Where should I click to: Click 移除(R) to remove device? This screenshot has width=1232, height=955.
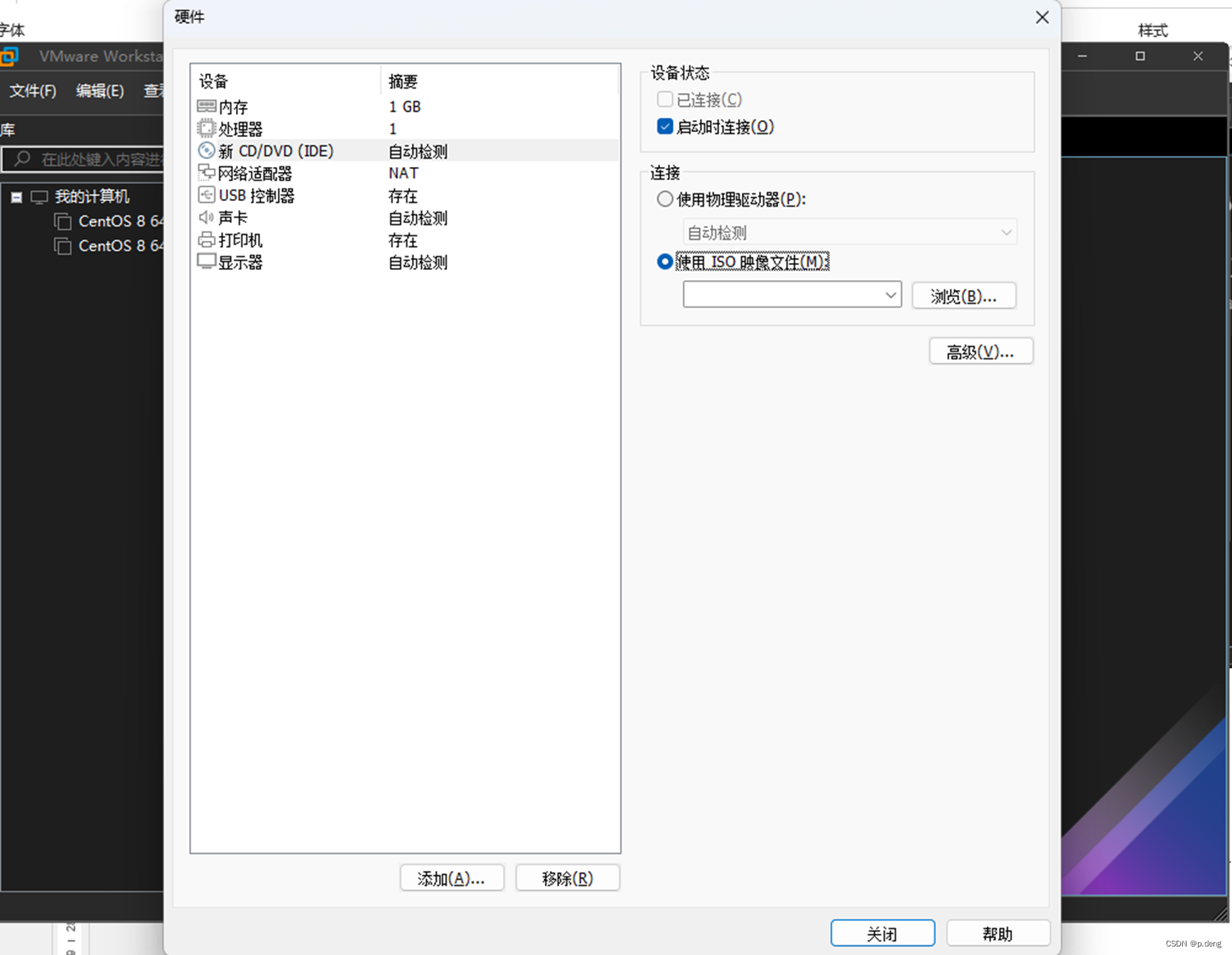coord(568,878)
